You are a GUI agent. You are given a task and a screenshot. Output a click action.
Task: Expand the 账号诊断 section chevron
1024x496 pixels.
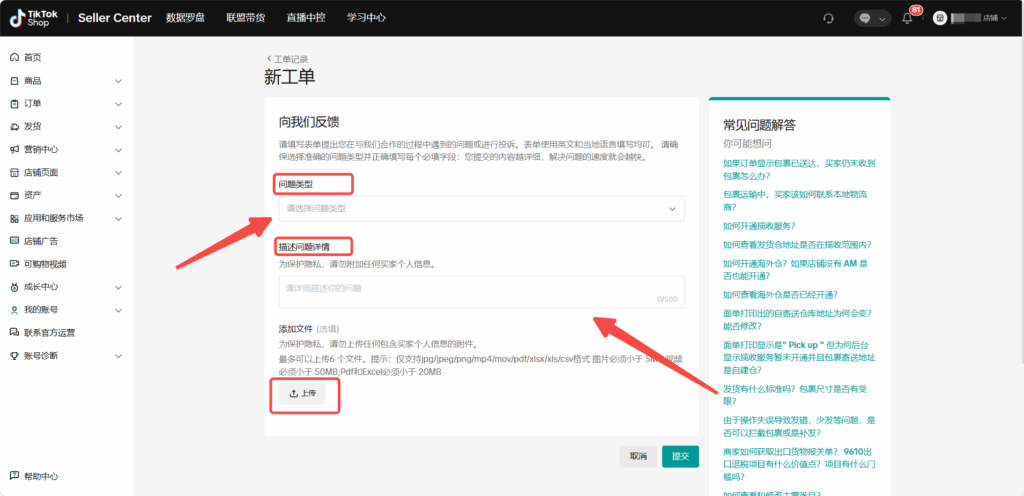(118, 356)
